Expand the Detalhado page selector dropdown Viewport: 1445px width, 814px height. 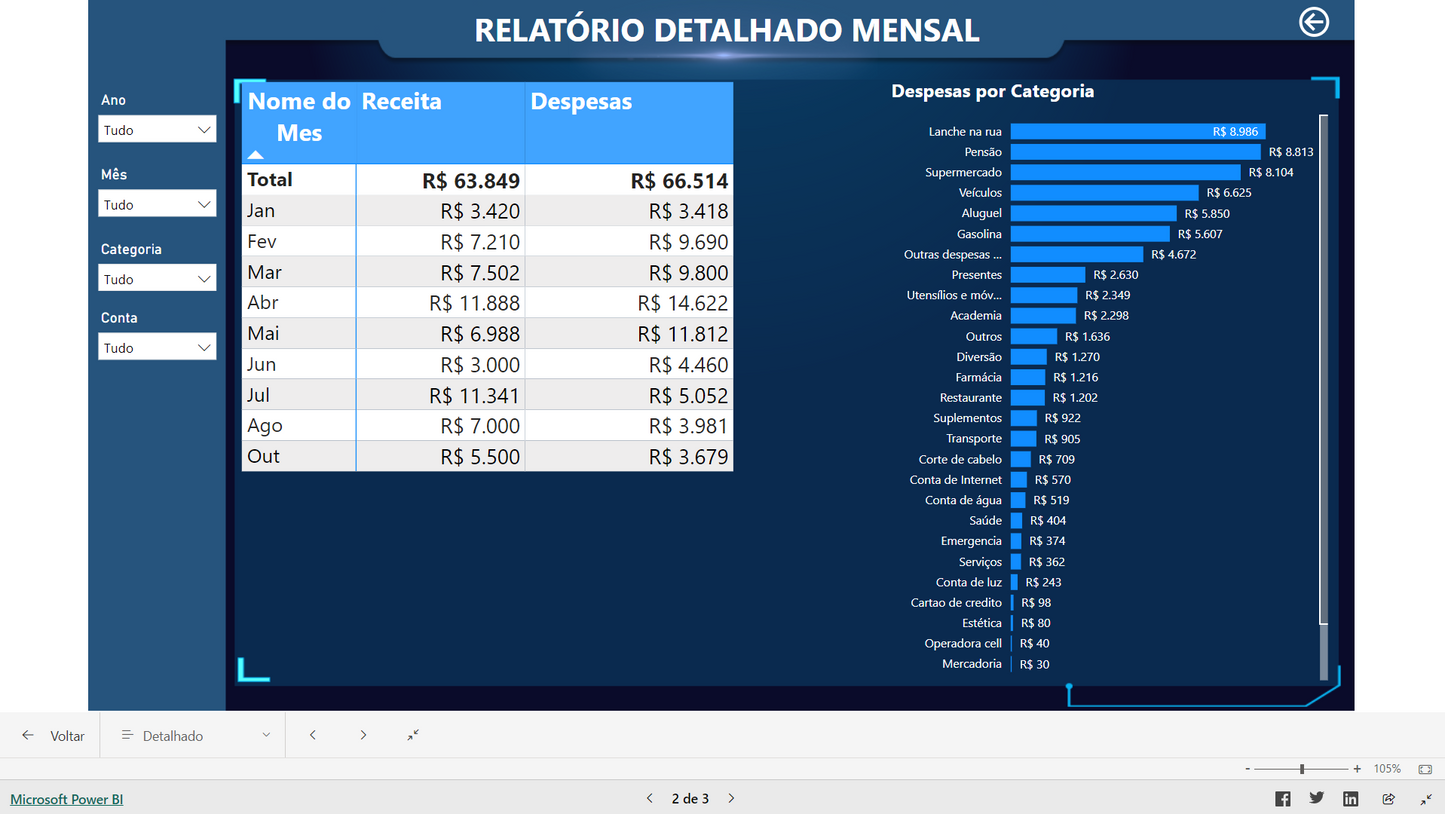(266, 734)
